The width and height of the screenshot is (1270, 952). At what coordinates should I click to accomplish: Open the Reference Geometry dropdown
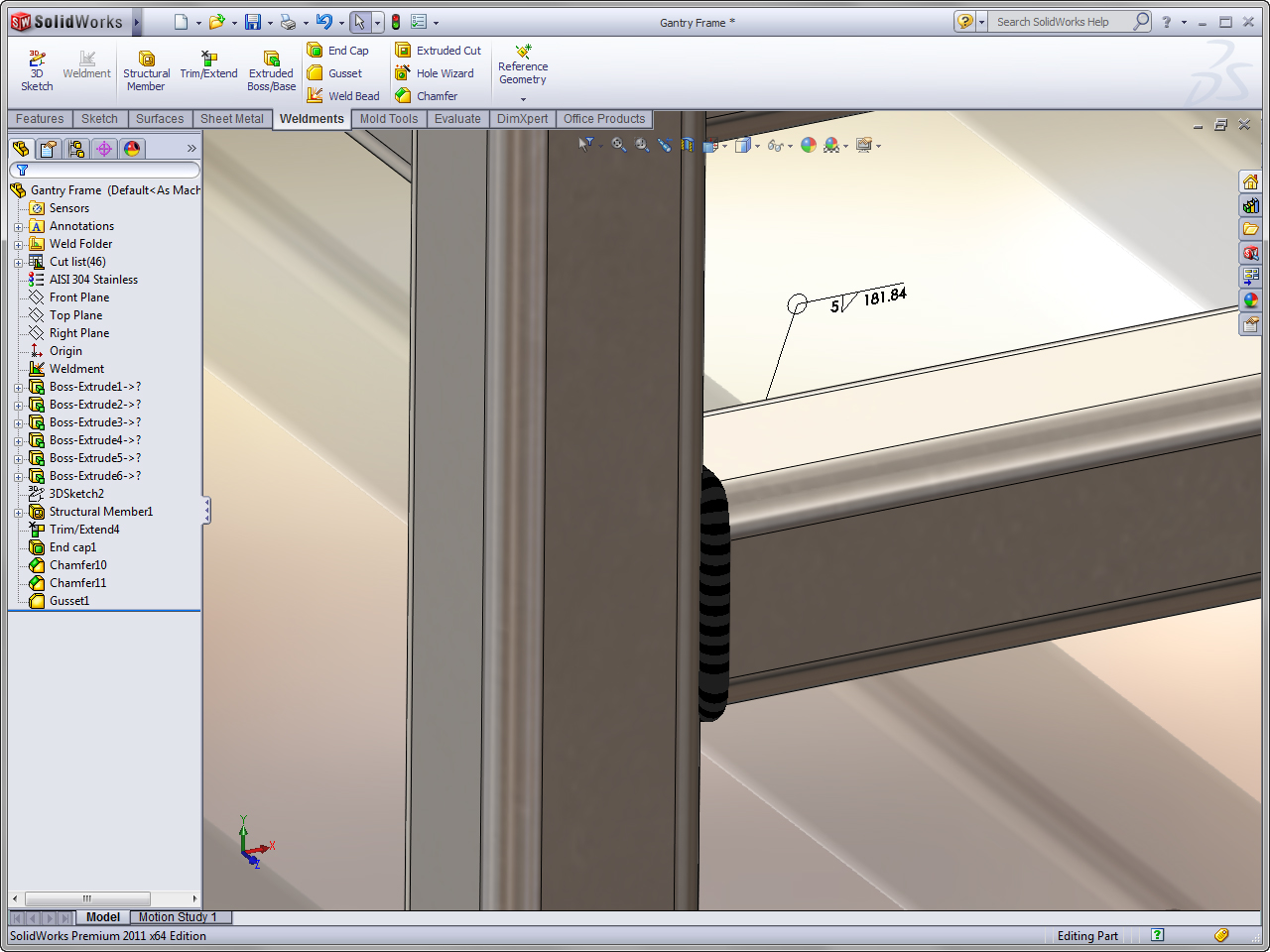[523, 98]
